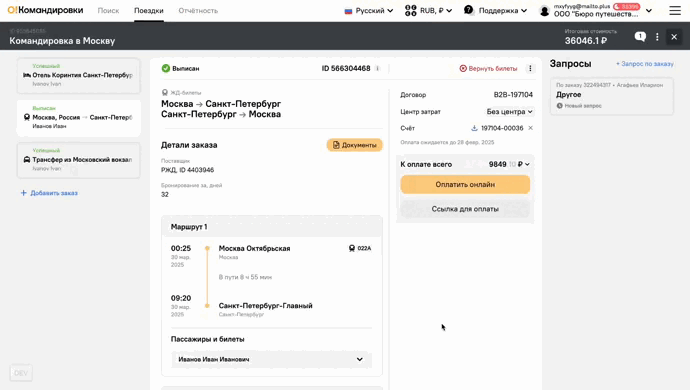Image resolution: width=690 pixels, height=390 pixels.
Task: Click the red notification badge 53399
Action: click(x=627, y=7)
